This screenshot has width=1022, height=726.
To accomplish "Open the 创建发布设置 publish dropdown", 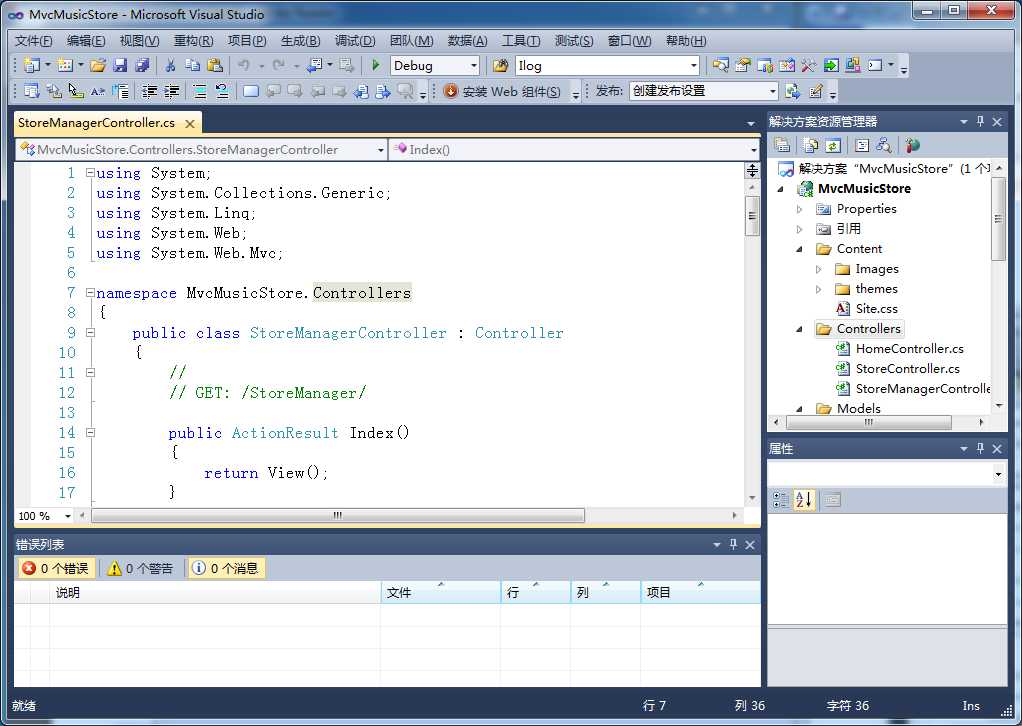I will pos(773,91).
